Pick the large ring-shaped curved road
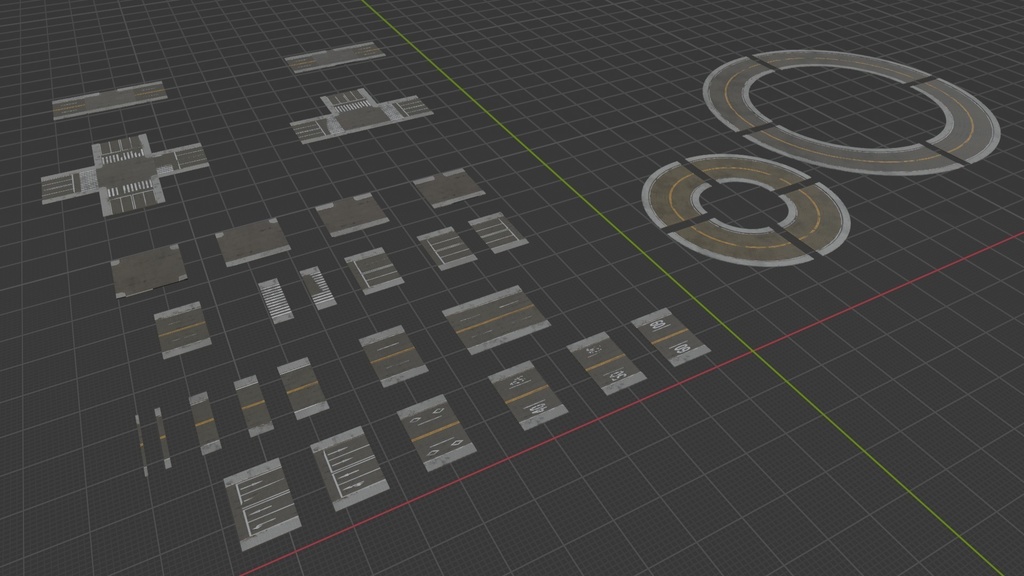 [851, 112]
